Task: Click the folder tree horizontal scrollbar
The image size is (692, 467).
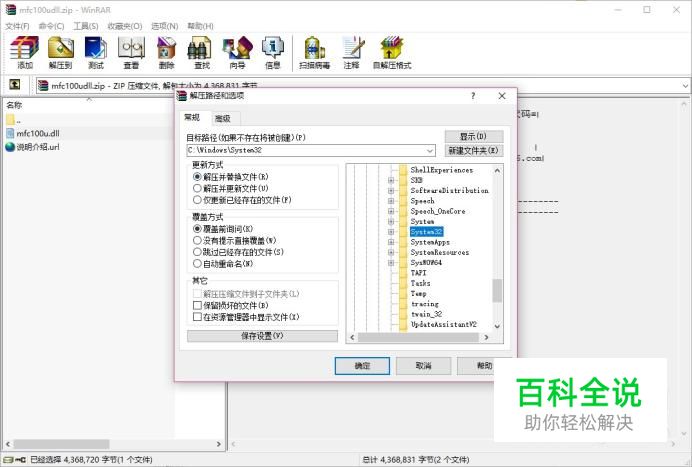Action: click(x=419, y=337)
